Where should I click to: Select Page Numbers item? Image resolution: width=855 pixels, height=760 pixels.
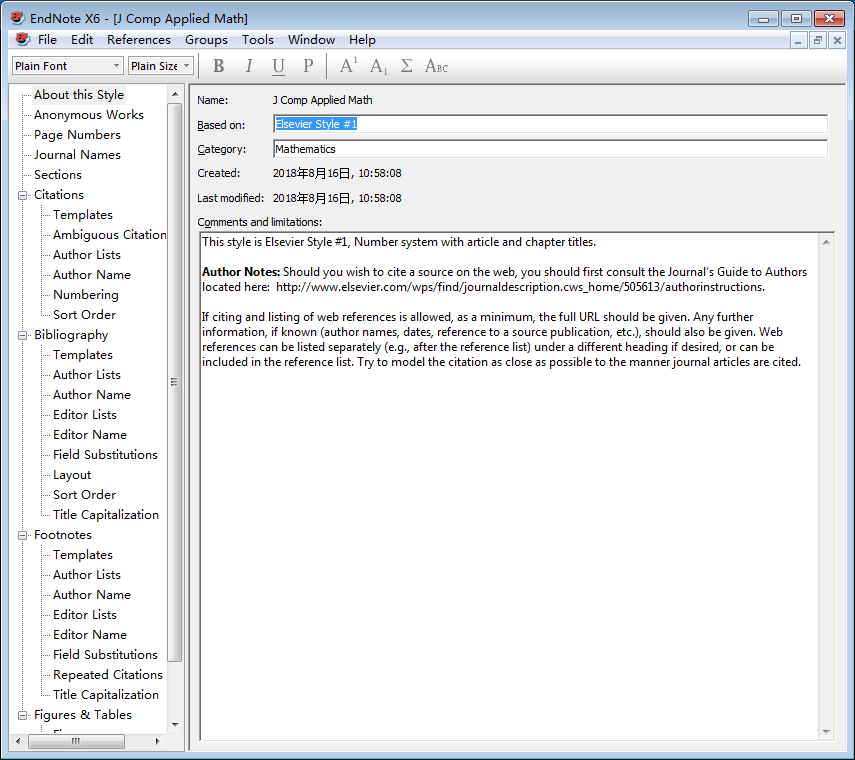pyautogui.click(x=77, y=135)
